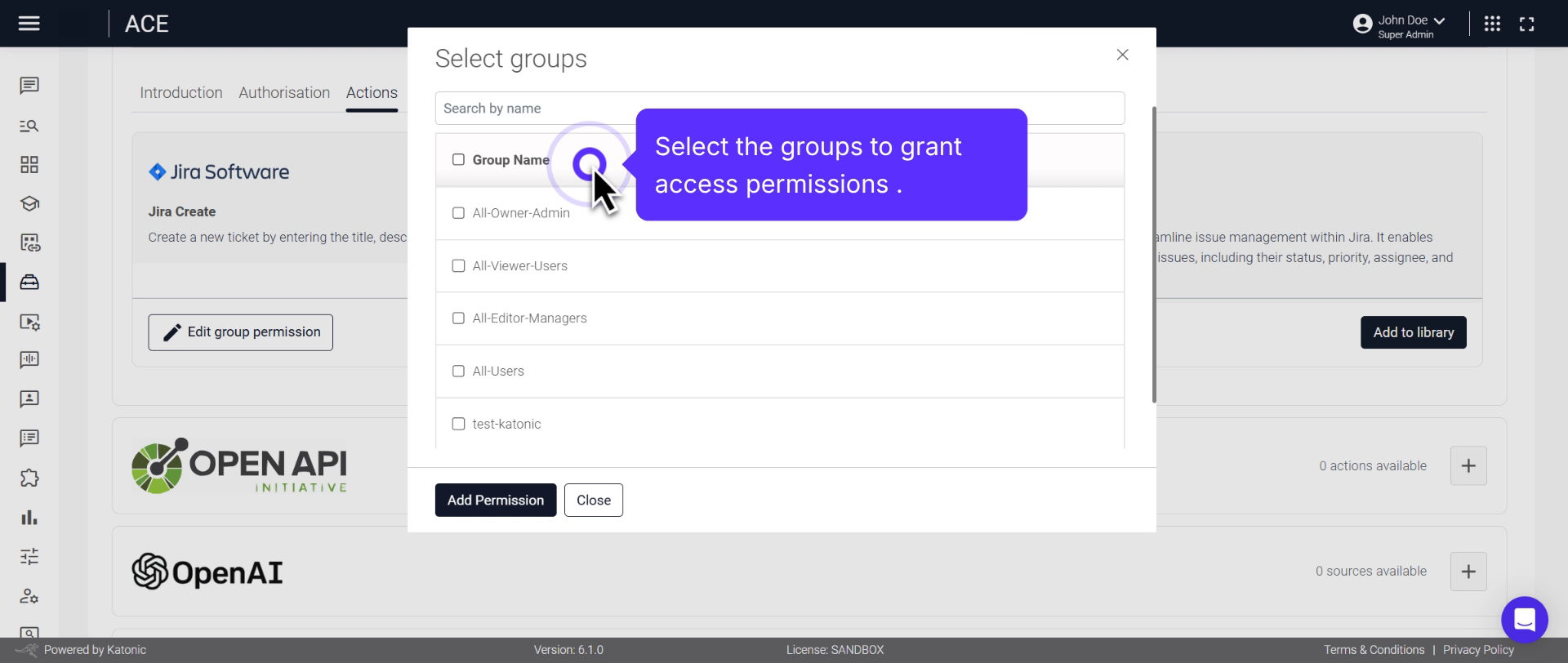Click the Jira Software logo
1568x663 pixels.
click(x=219, y=172)
